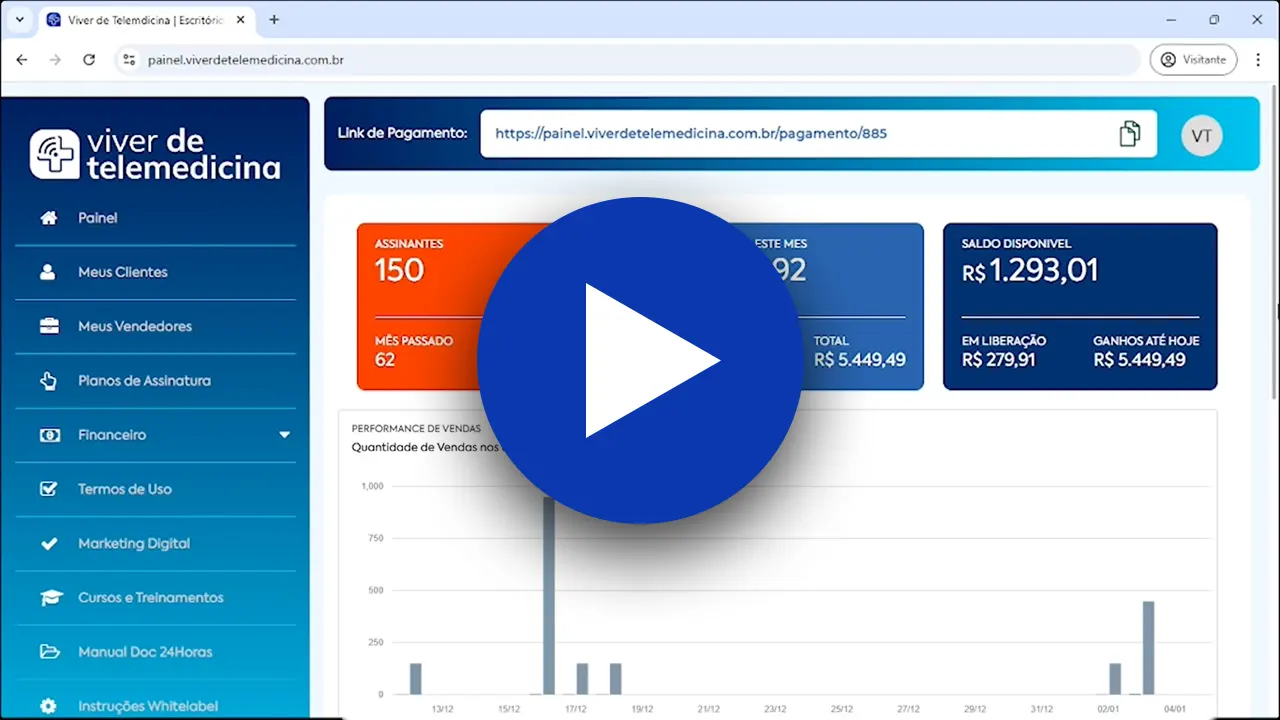Click the Planos de Assinatura hand icon
The width and height of the screenshot is (1280, 720).
tap(48, 380)
